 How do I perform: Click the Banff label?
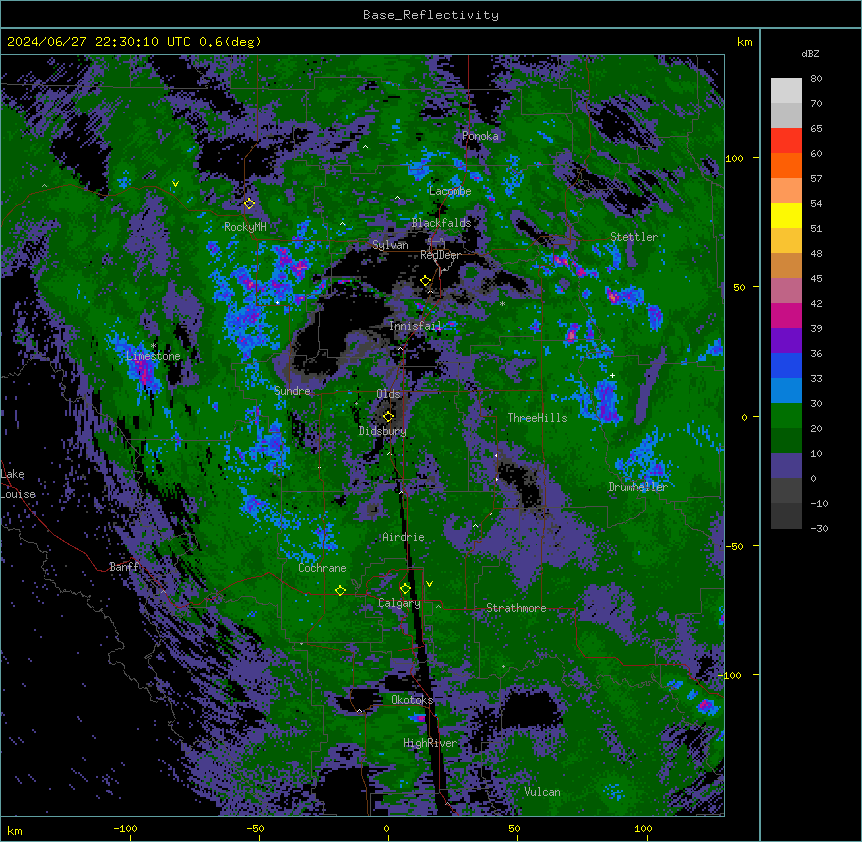click(124, 567)
